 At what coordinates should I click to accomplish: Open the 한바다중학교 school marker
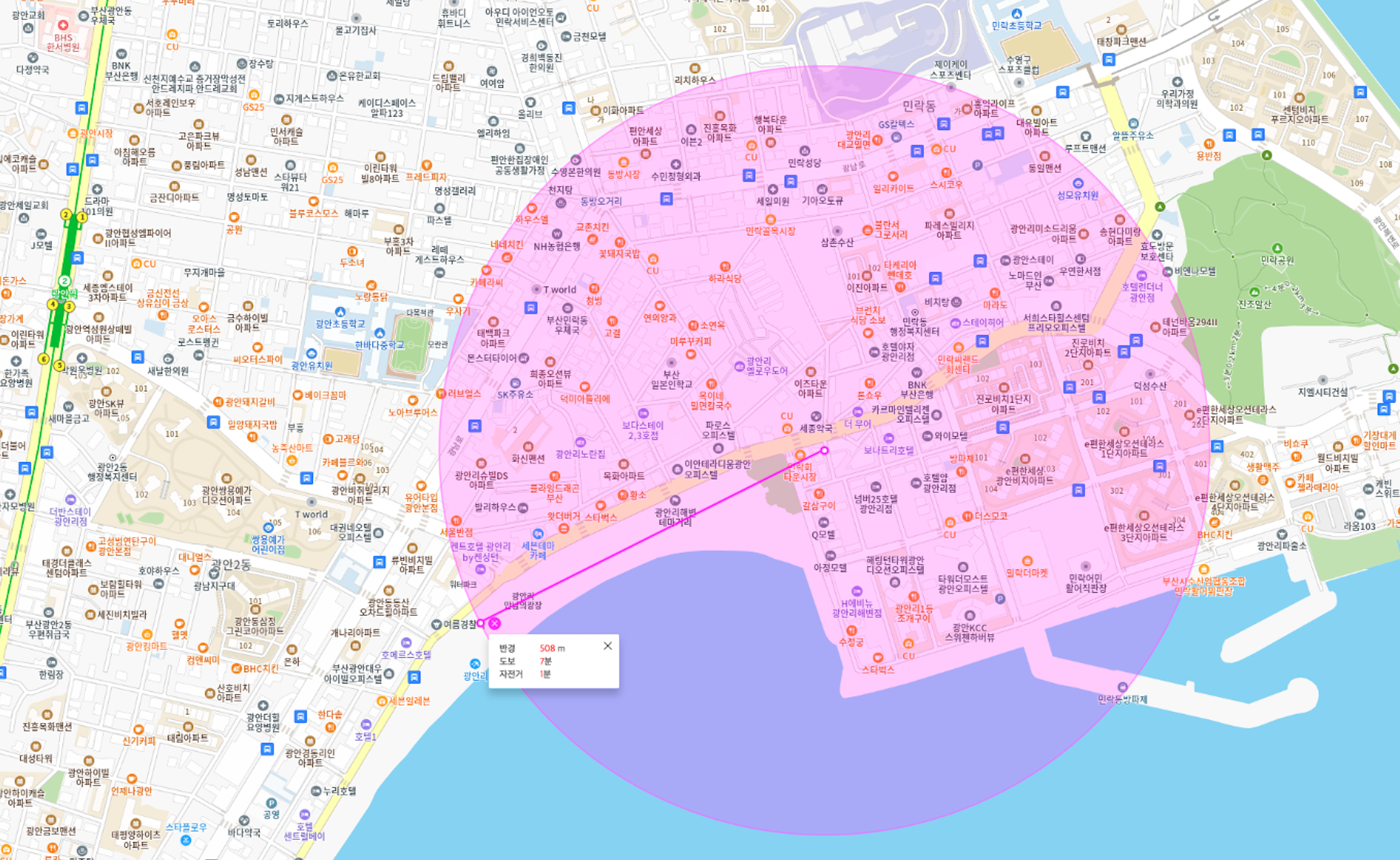(x=379, y=334)
